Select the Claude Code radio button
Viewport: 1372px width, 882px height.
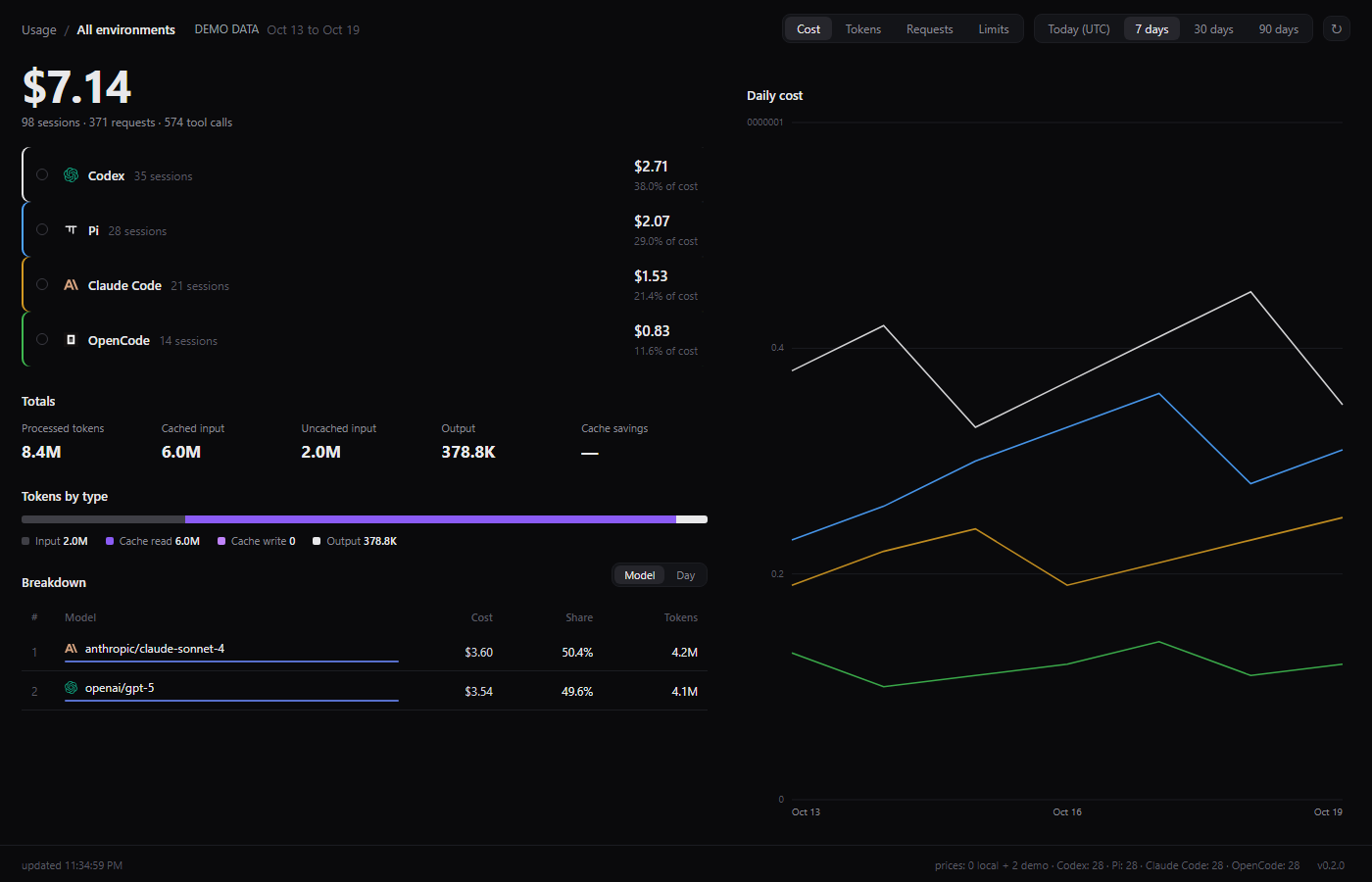click(x=42, y=285)
